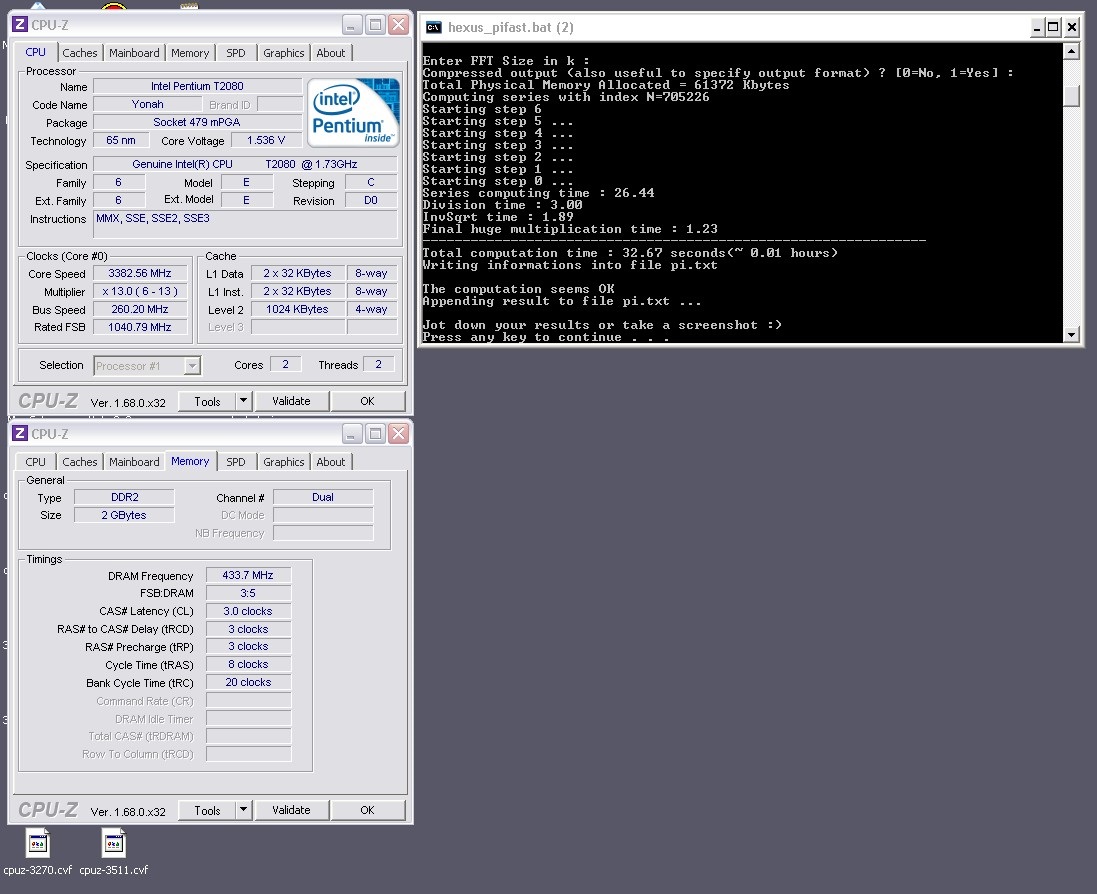The image size is (1097, 894).
Task: Open Caches tab in lower CPU-Z window
Action: (80, 462)
